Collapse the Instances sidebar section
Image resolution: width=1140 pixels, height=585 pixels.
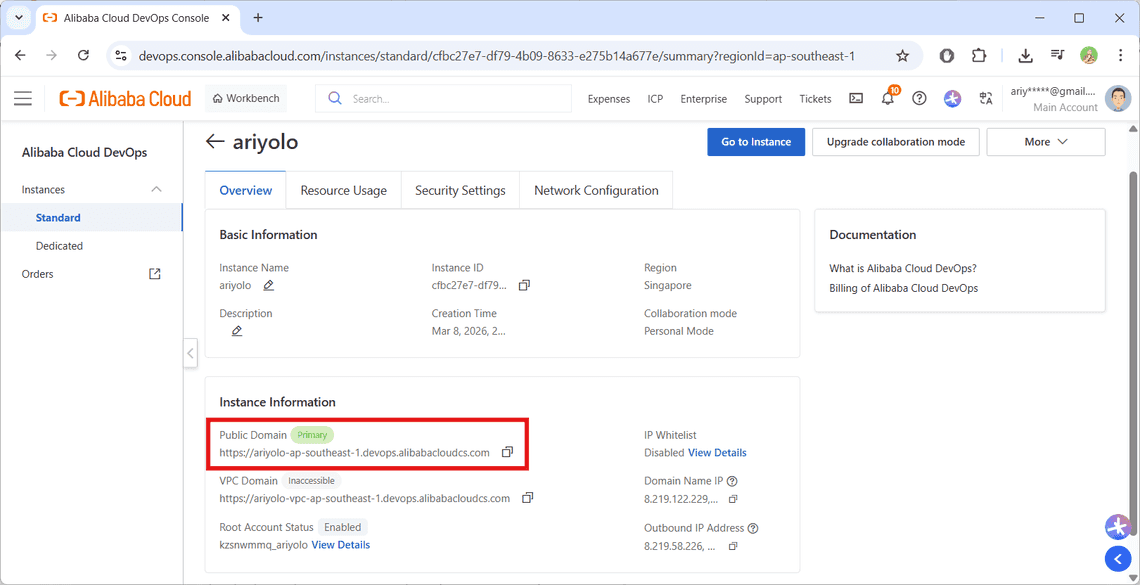pyautogui.click(x=156, y=188)
